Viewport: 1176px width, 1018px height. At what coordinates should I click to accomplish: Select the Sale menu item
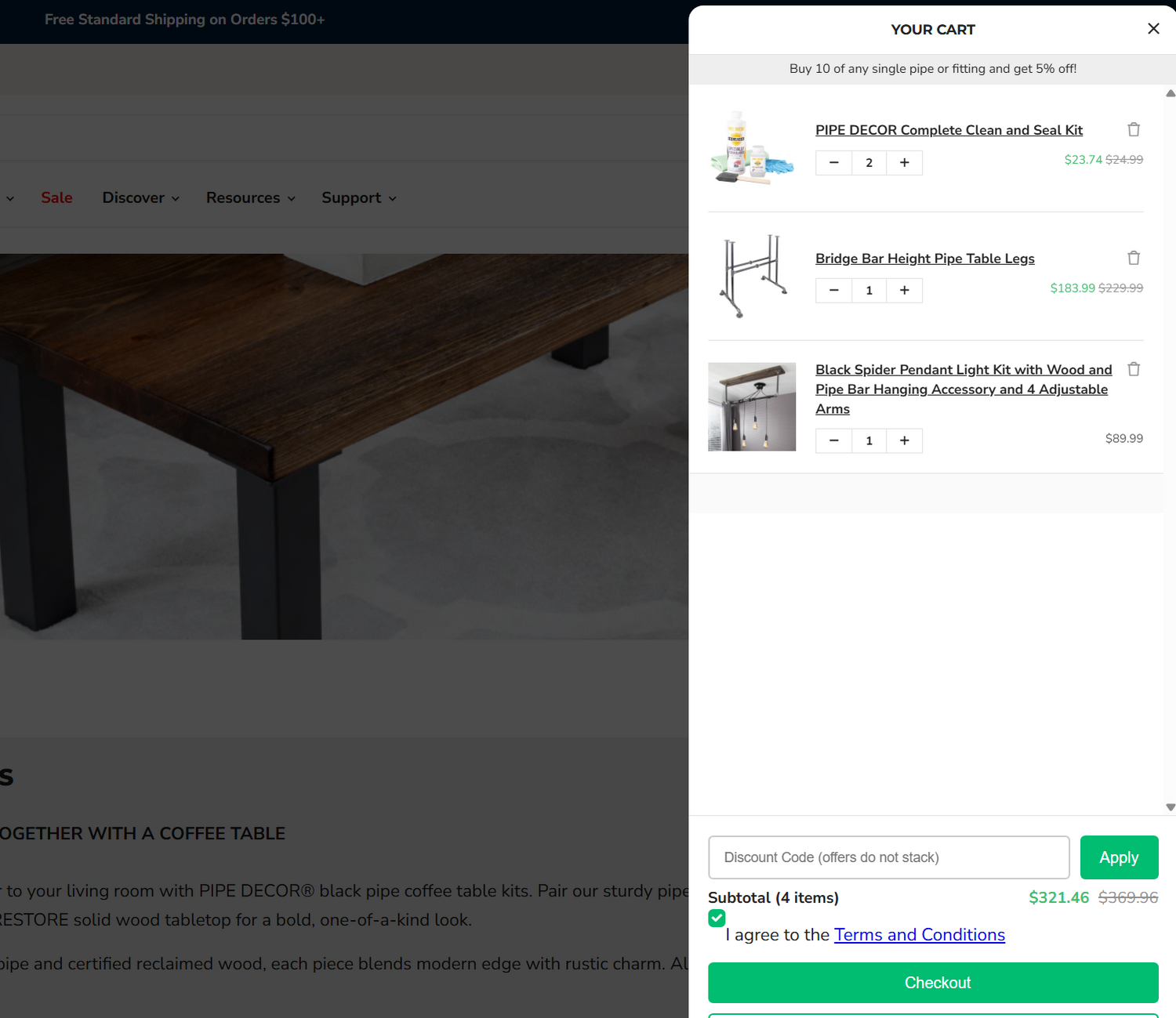56,197
